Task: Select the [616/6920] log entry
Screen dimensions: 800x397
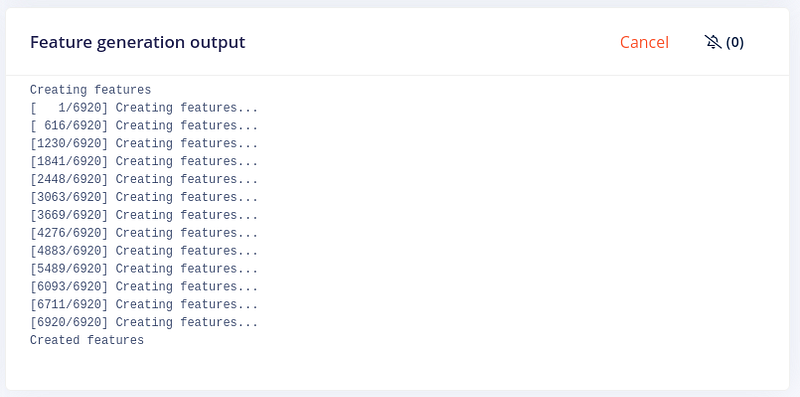Action: click(144, 126)
